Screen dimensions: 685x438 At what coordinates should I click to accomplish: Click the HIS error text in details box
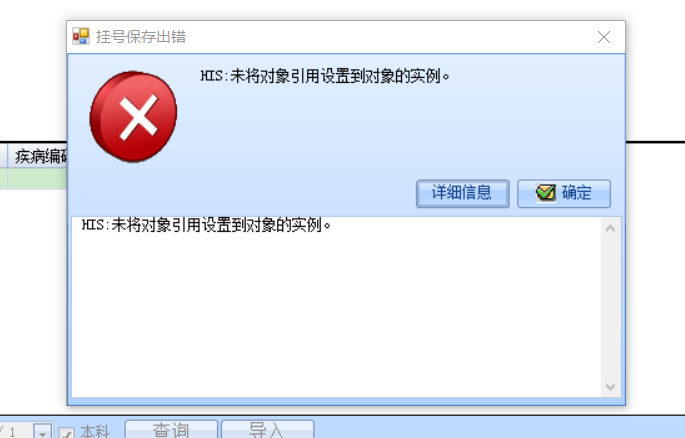(206, 225)
